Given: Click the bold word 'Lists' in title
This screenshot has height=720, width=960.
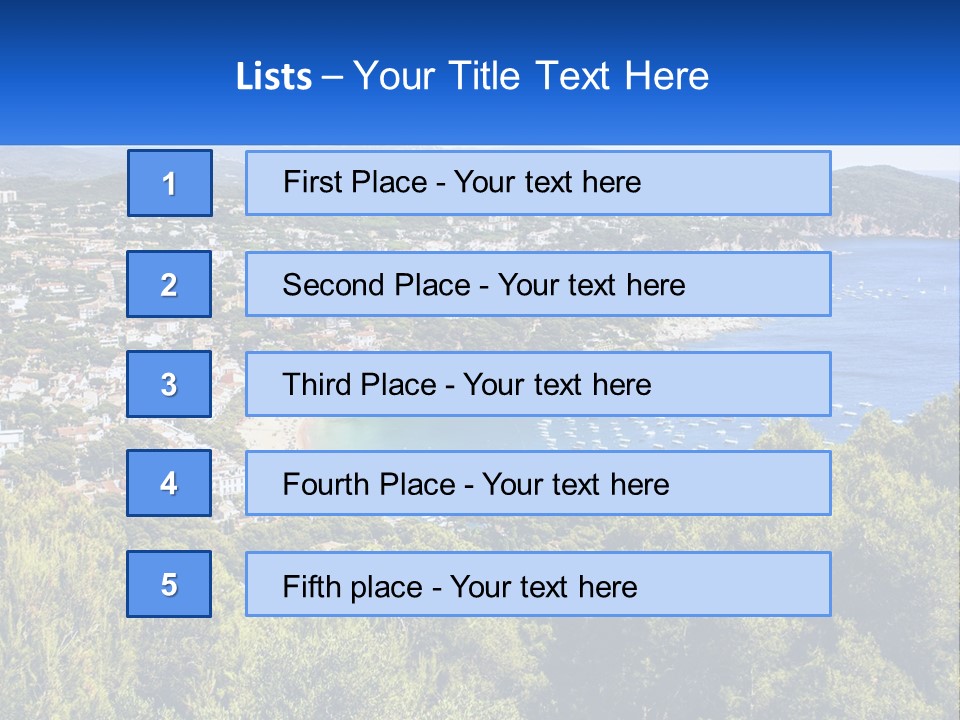Looking at the screenshot, I should pyautogui.click(x=274, y=77).
